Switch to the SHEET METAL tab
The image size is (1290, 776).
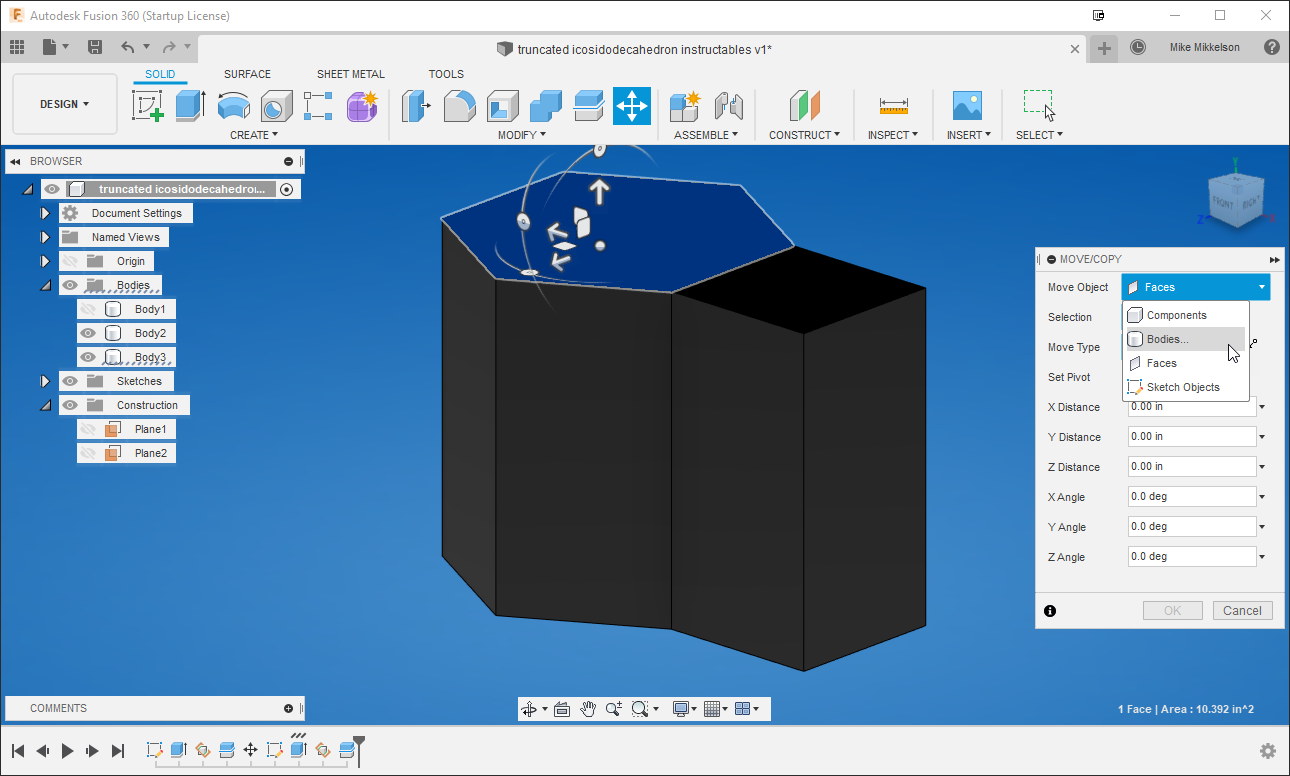350,73
